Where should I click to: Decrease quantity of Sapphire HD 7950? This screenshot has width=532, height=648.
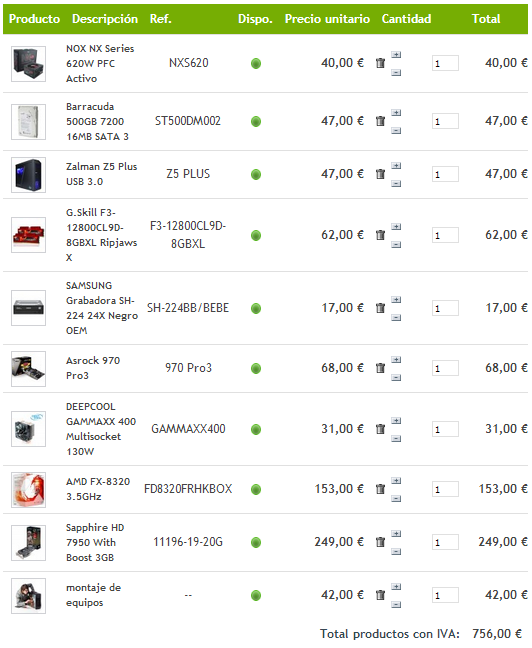coord(396,551)
